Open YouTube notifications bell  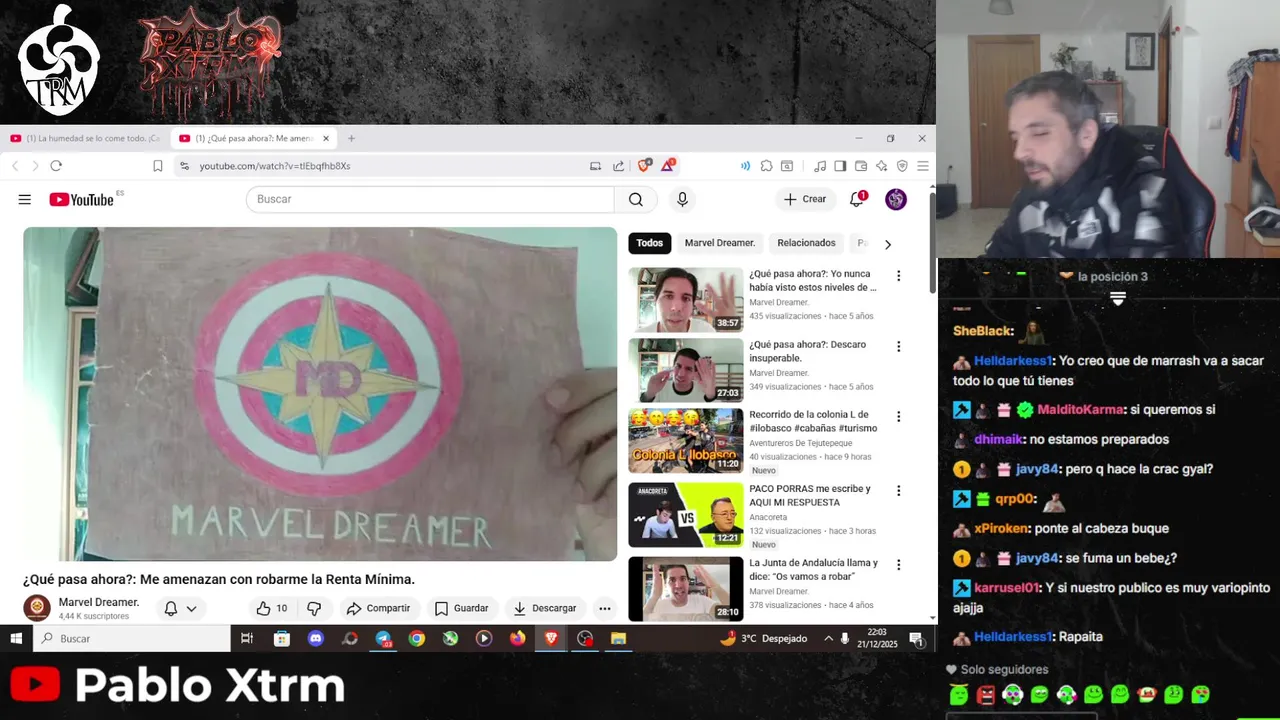click(x=857, y=199)
